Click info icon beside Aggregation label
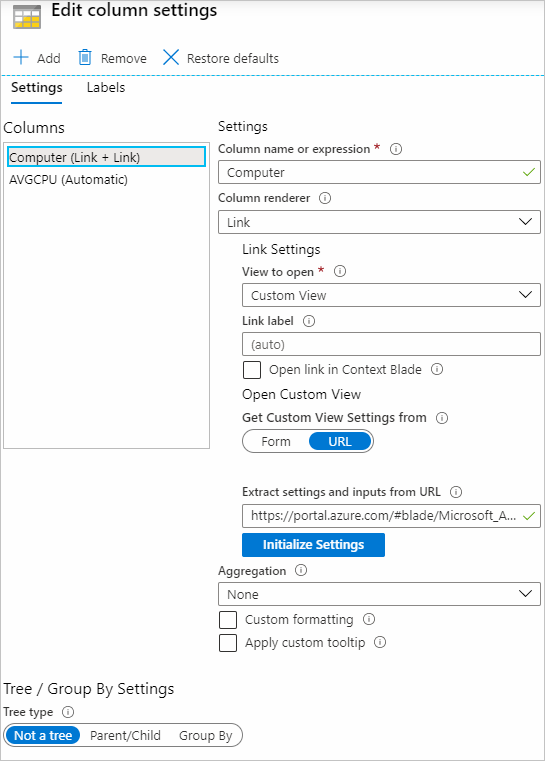 (x=301, y=570)
